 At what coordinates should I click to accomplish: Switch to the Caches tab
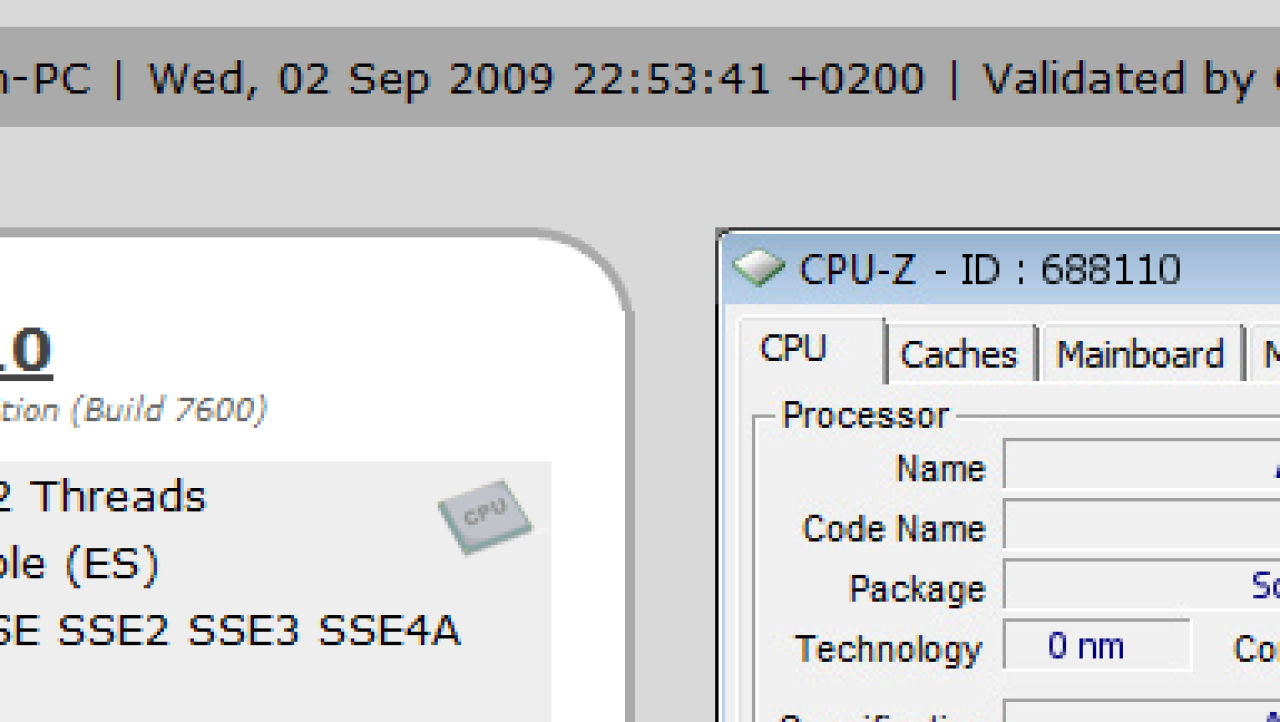pyautogui.click(x=958, y=354)
